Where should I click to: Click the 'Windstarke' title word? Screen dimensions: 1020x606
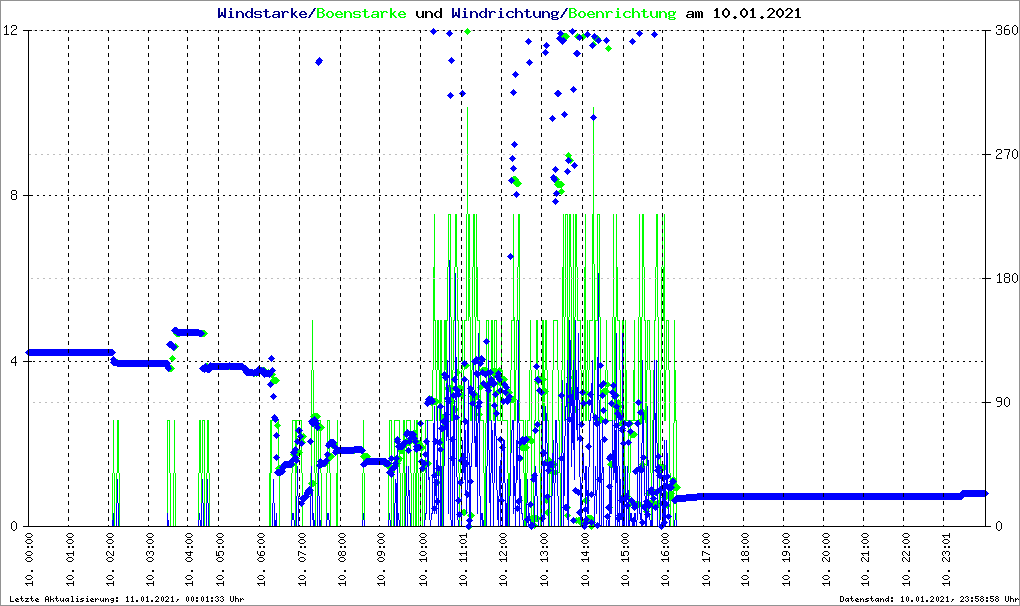(263, 13)
